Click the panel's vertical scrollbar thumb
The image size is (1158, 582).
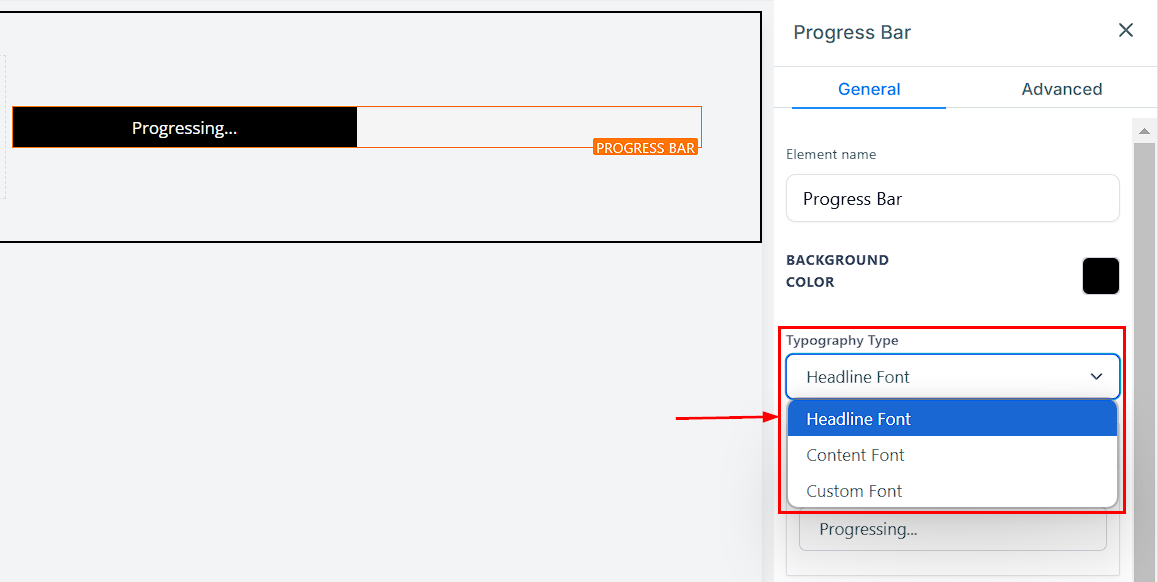click(x=1143, y=350)
